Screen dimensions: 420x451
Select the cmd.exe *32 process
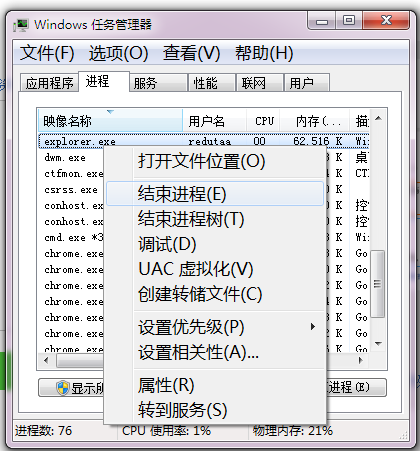point(74,237)
